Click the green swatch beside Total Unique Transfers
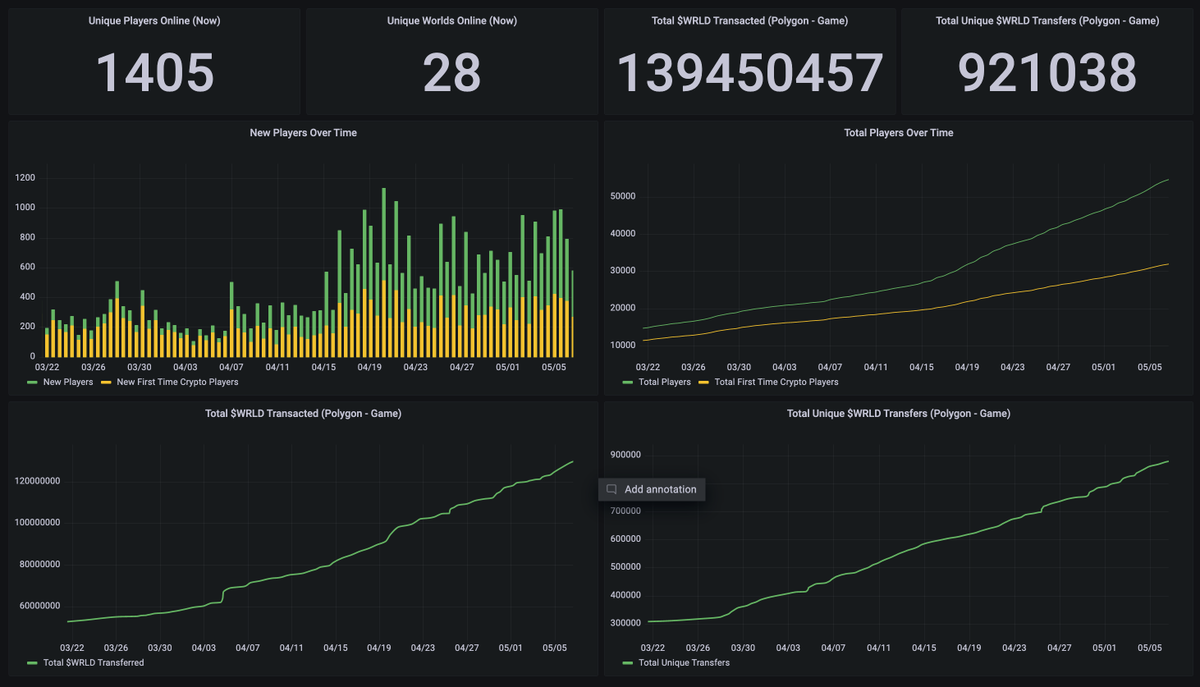 pyautogui.click(x=628, y=662)
